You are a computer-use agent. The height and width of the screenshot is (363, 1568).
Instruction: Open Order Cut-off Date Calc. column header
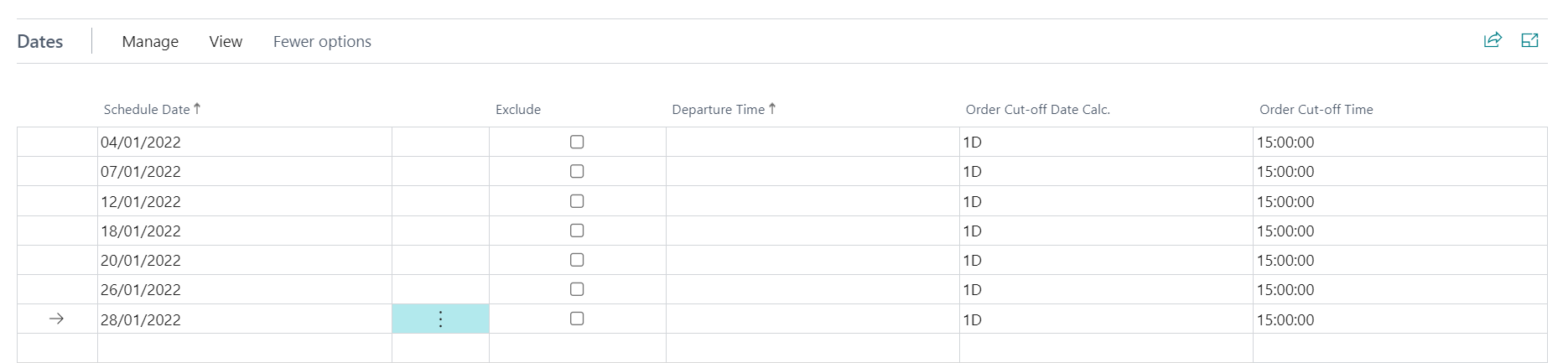(1037, 109)
